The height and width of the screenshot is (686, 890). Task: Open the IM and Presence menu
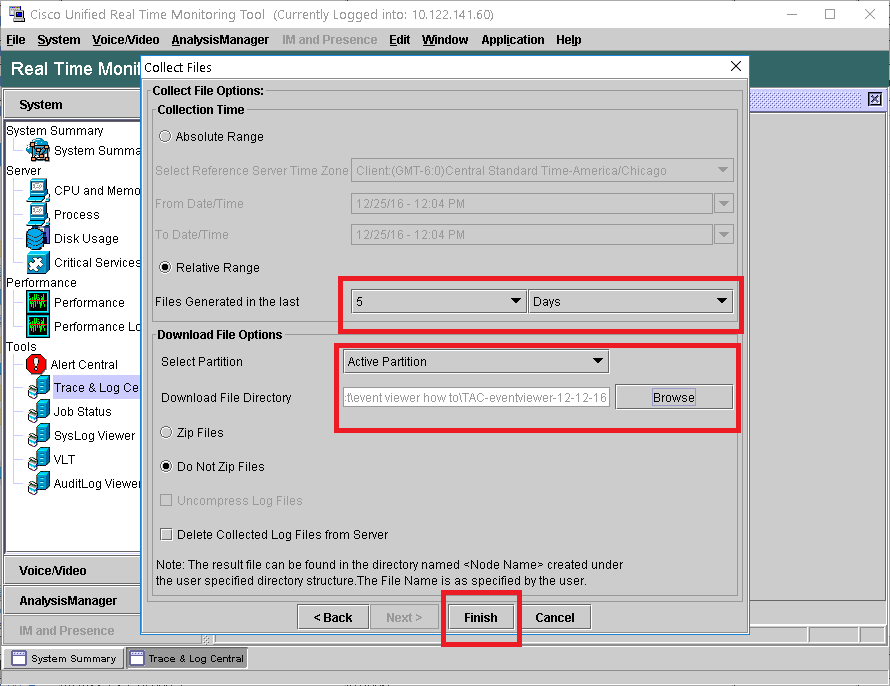click(329, 40)
